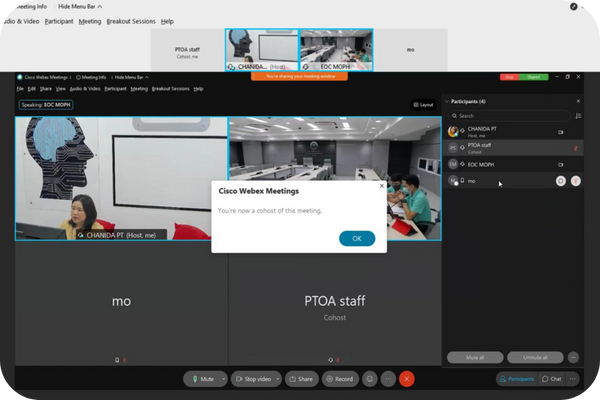Open the participant list sort icon
The image size is (600, 400).
(x=578, y=116)
